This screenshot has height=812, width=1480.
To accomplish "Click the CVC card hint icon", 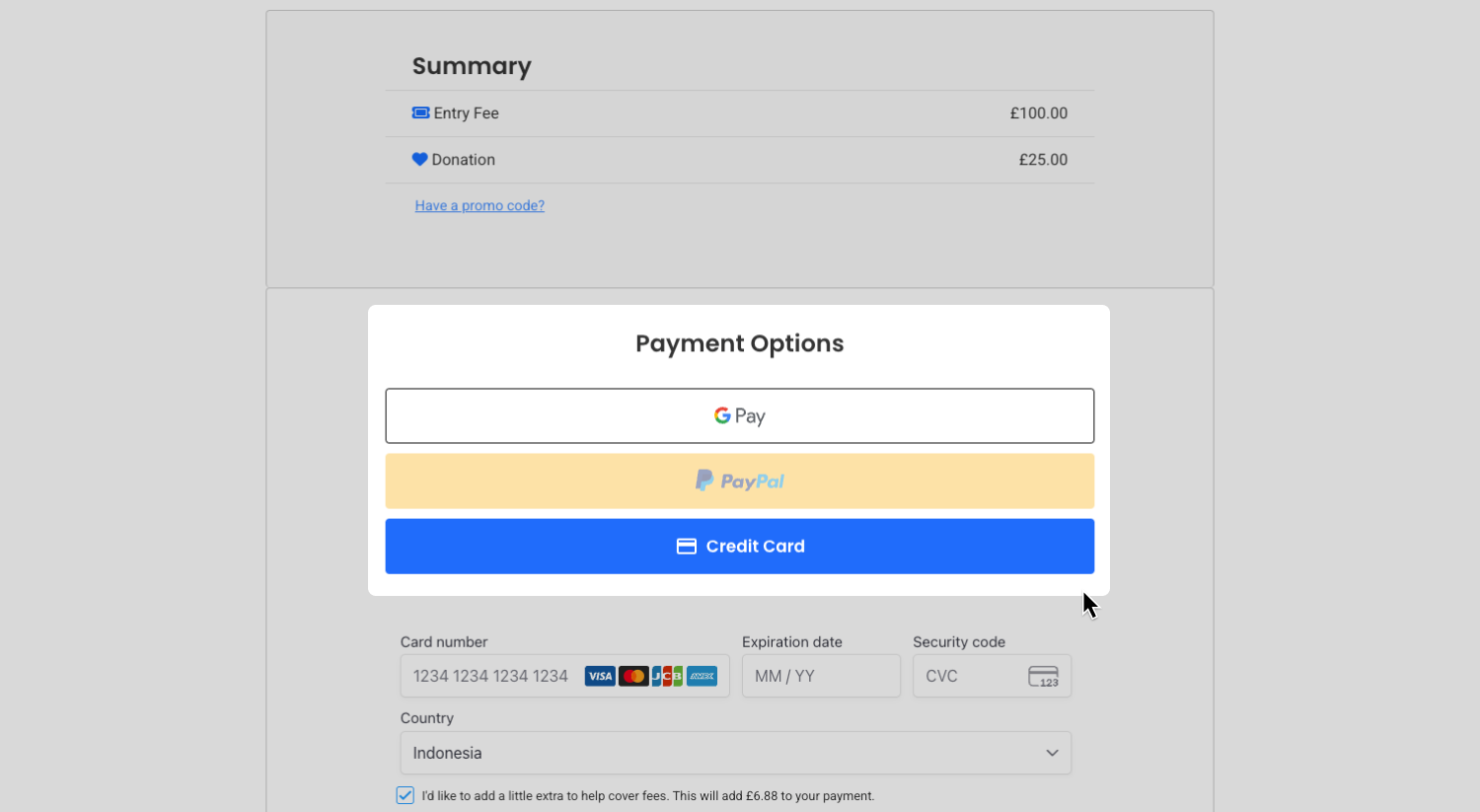I will pyautogui.click(x=1043, y=676).
